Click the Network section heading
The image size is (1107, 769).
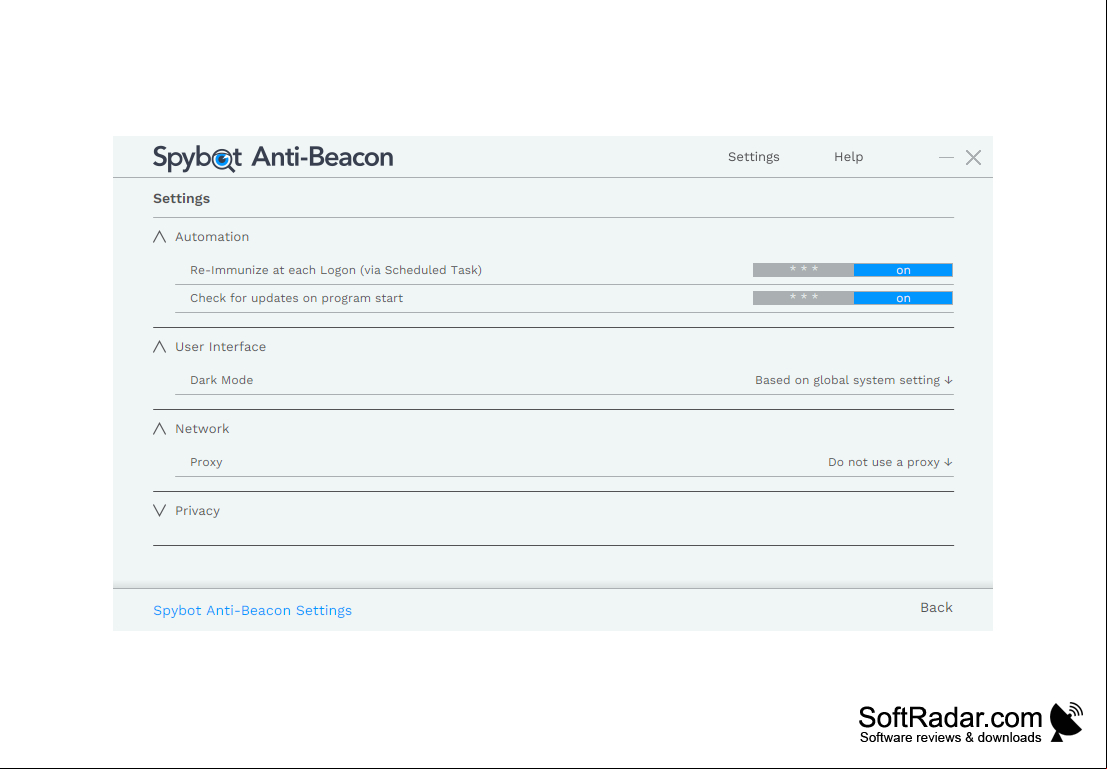[x=202, y=429]
